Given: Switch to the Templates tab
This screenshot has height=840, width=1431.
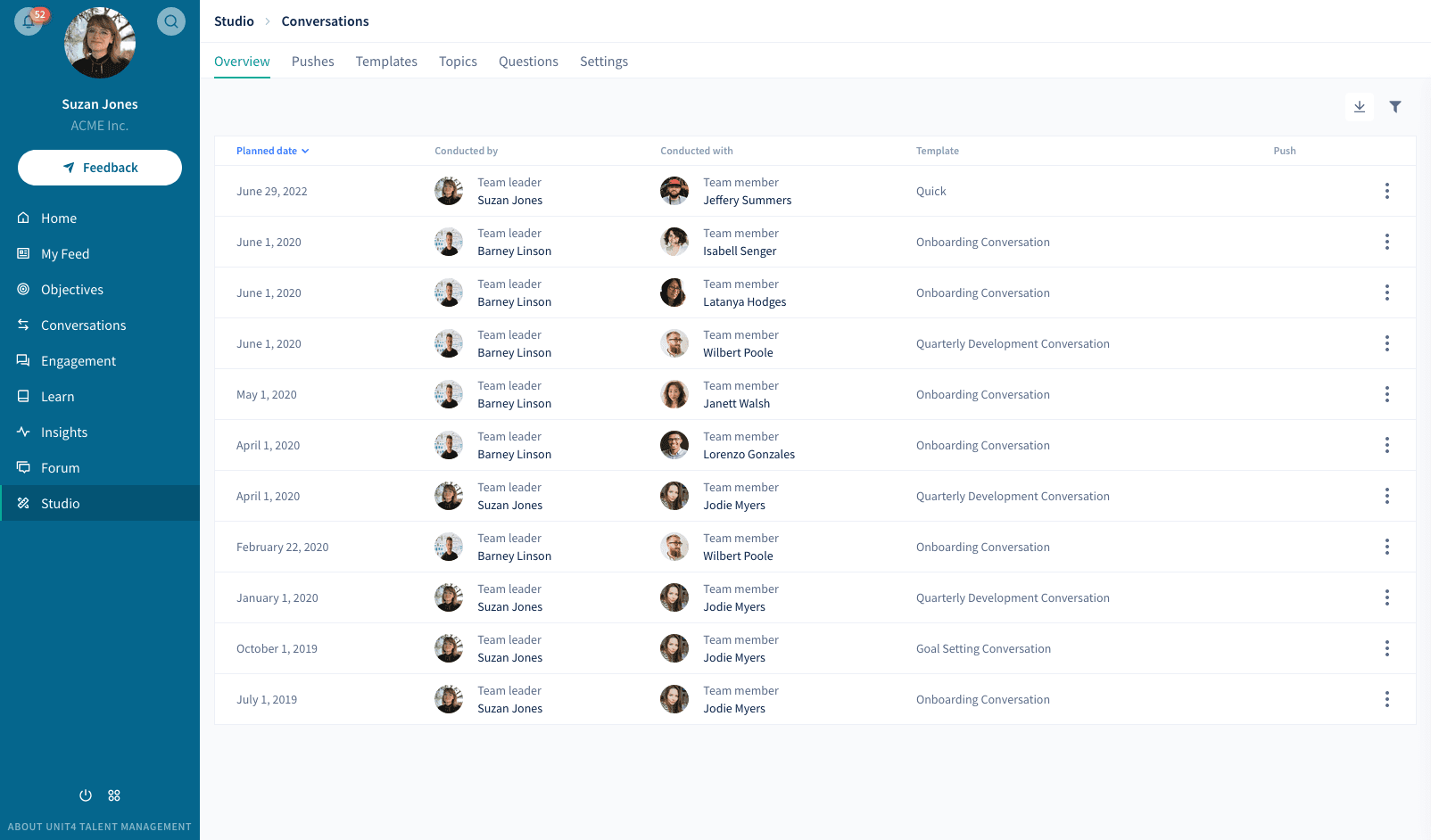Looking at the screenshot, I should (385, 61).
